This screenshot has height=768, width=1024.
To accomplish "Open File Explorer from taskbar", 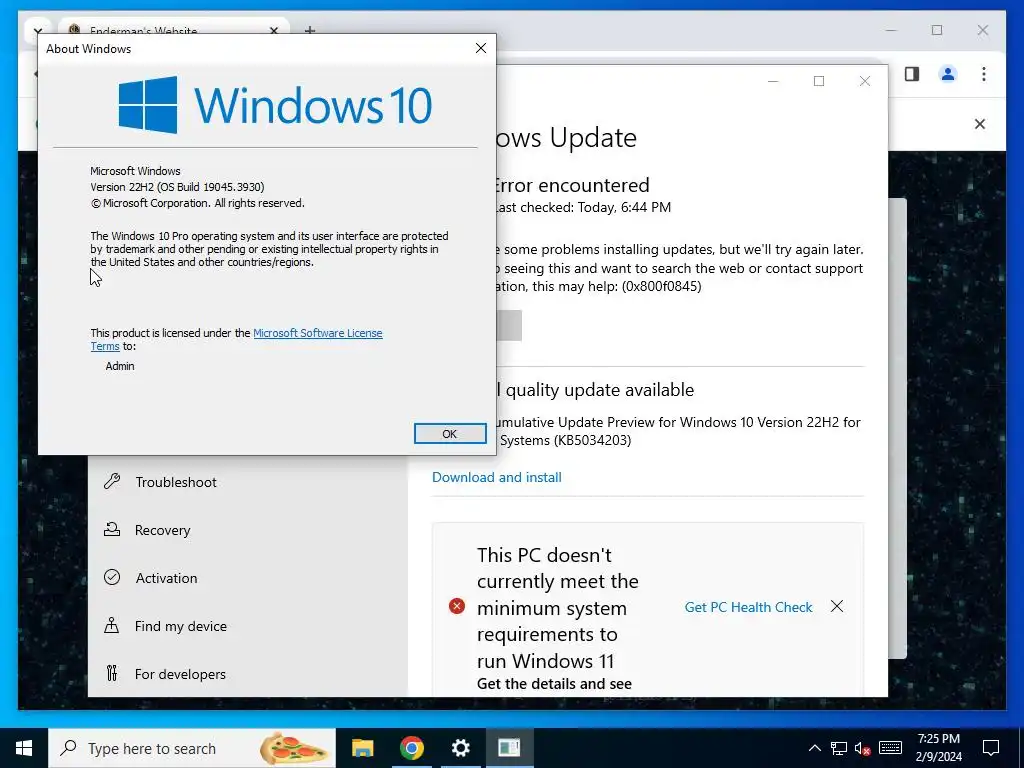I will 362,748.
